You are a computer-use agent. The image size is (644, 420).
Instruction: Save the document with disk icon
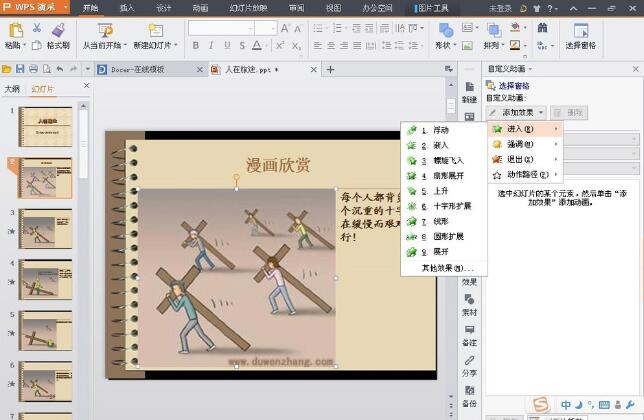(x=20, y=69)
